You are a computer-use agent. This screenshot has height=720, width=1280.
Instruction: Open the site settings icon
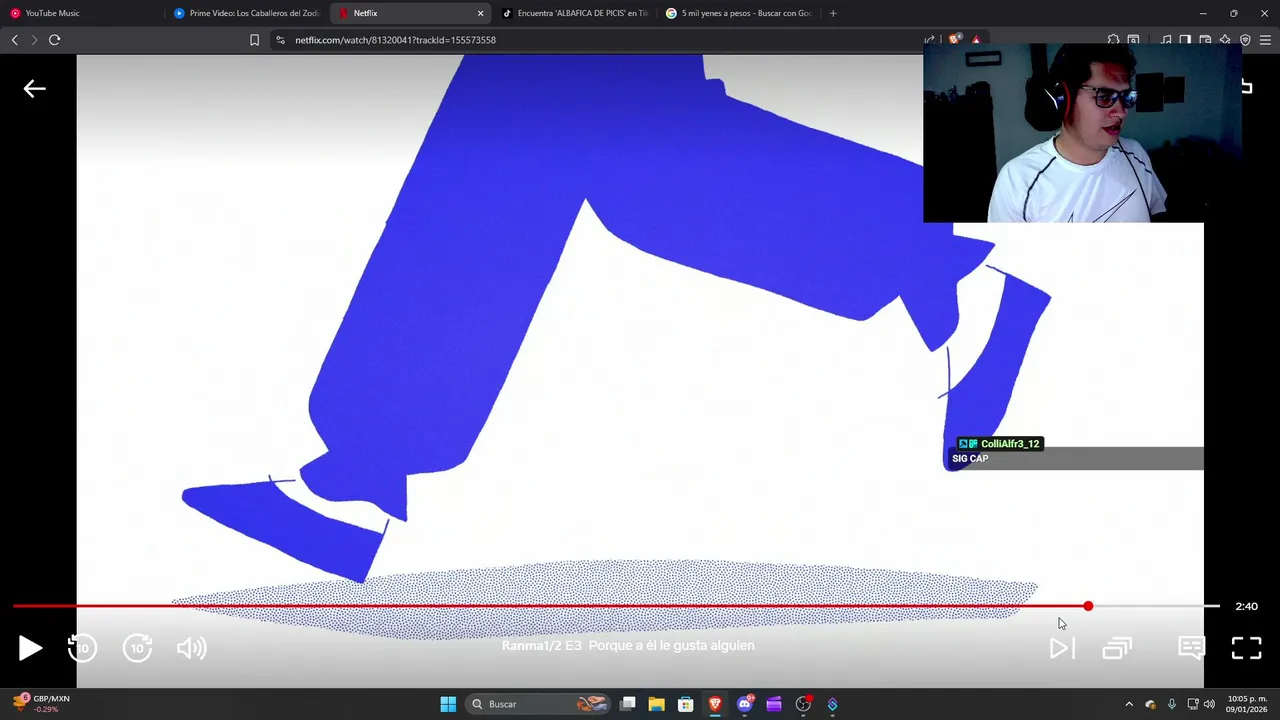pyautogui.click(x=280, y=40)
